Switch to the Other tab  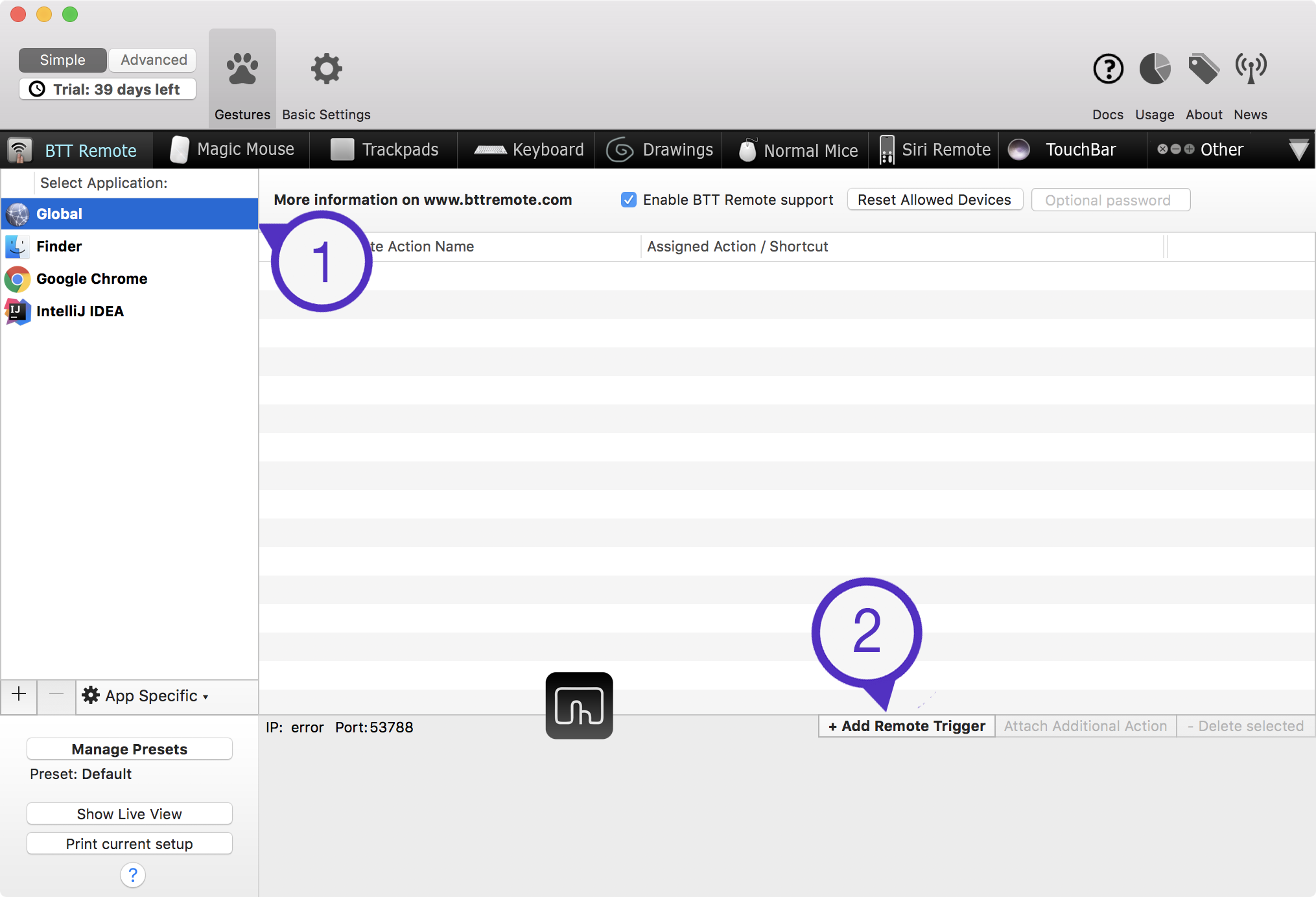pyautogui.click(x=1201, y=150)
